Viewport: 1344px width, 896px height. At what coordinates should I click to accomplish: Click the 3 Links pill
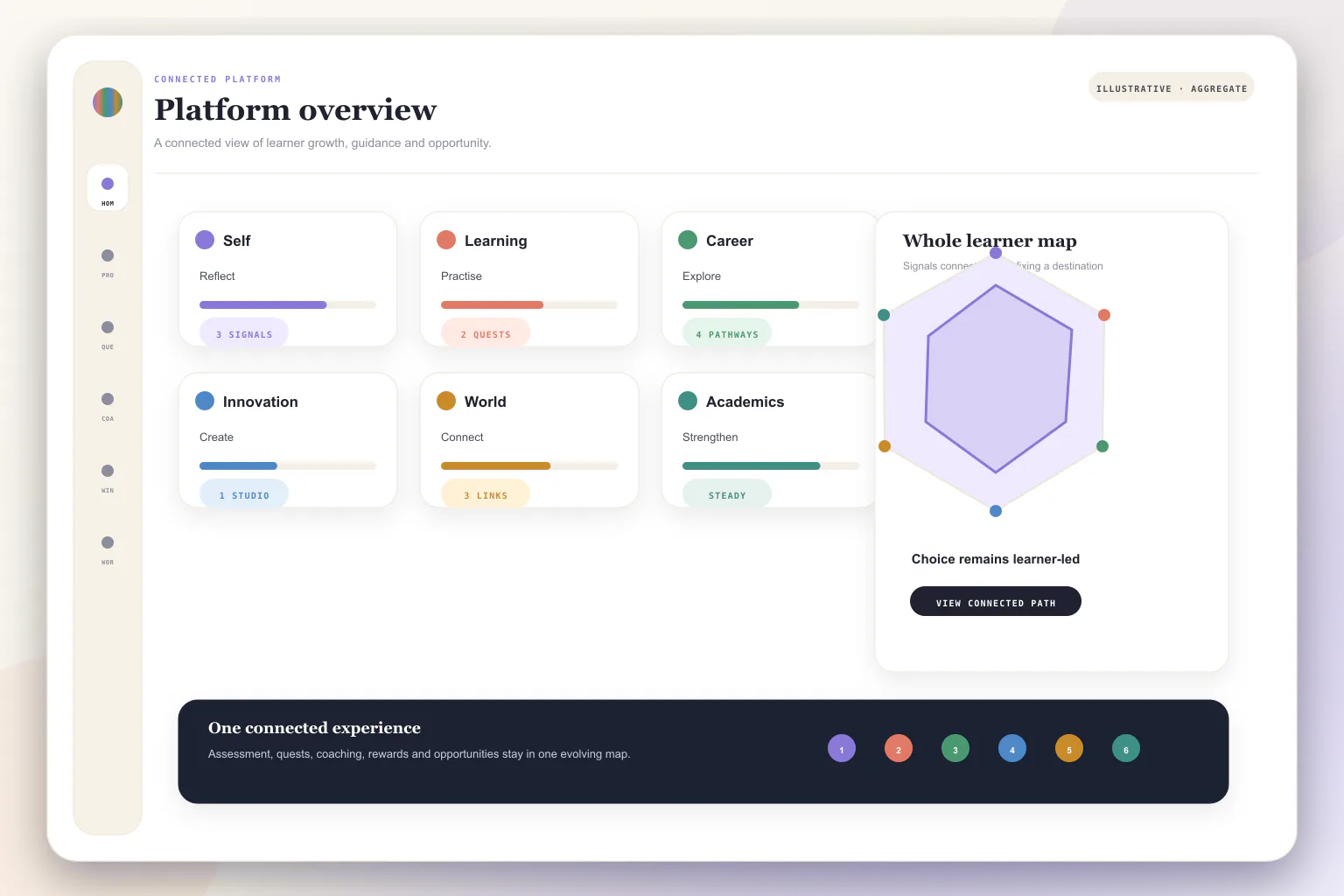[486, 494]
